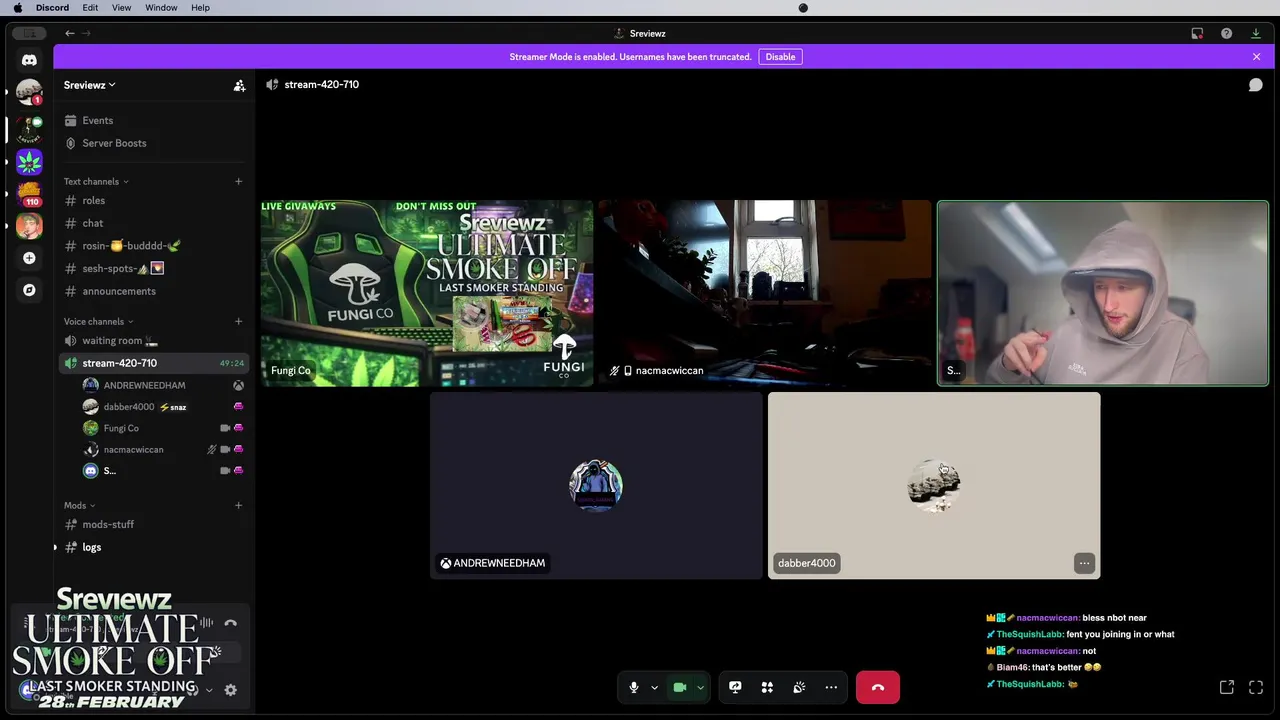The image size is (1280, 720).
Task: Open the soundboard icon in call controls
Action: point(799,687)
